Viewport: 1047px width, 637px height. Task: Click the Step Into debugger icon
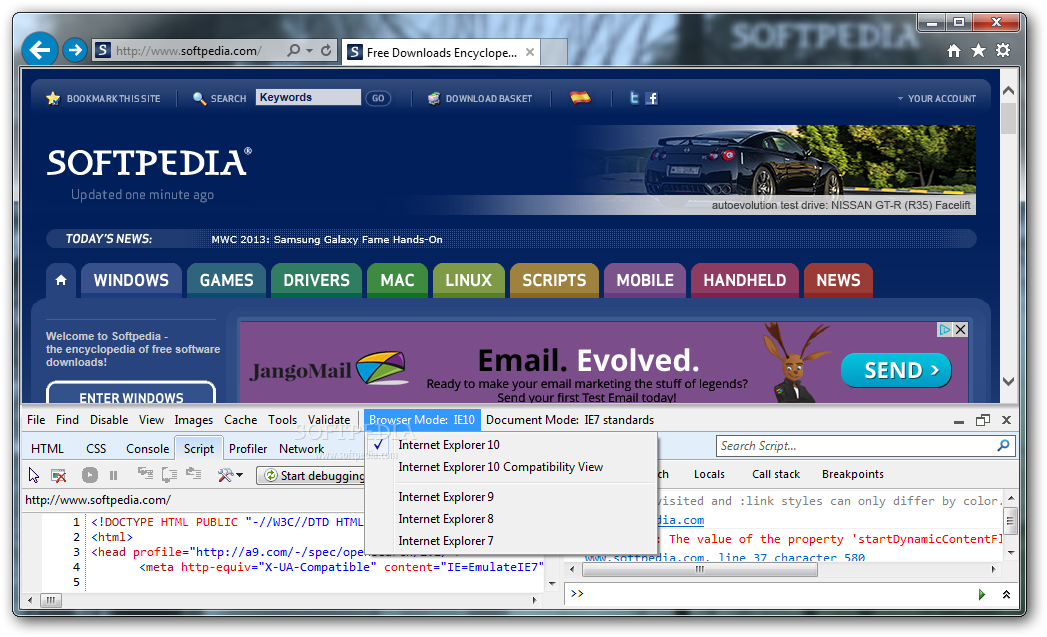point(145,474)
